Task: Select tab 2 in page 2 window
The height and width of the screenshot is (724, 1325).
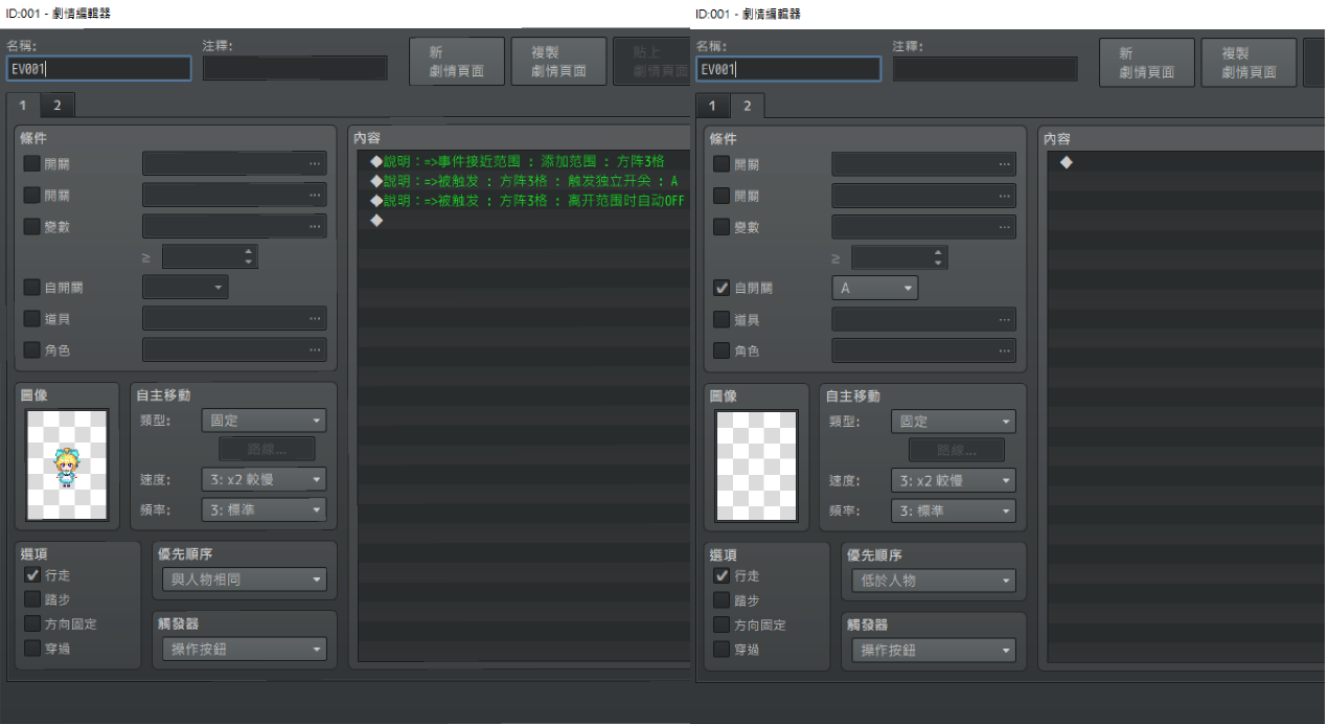Action: pos(747,106)
